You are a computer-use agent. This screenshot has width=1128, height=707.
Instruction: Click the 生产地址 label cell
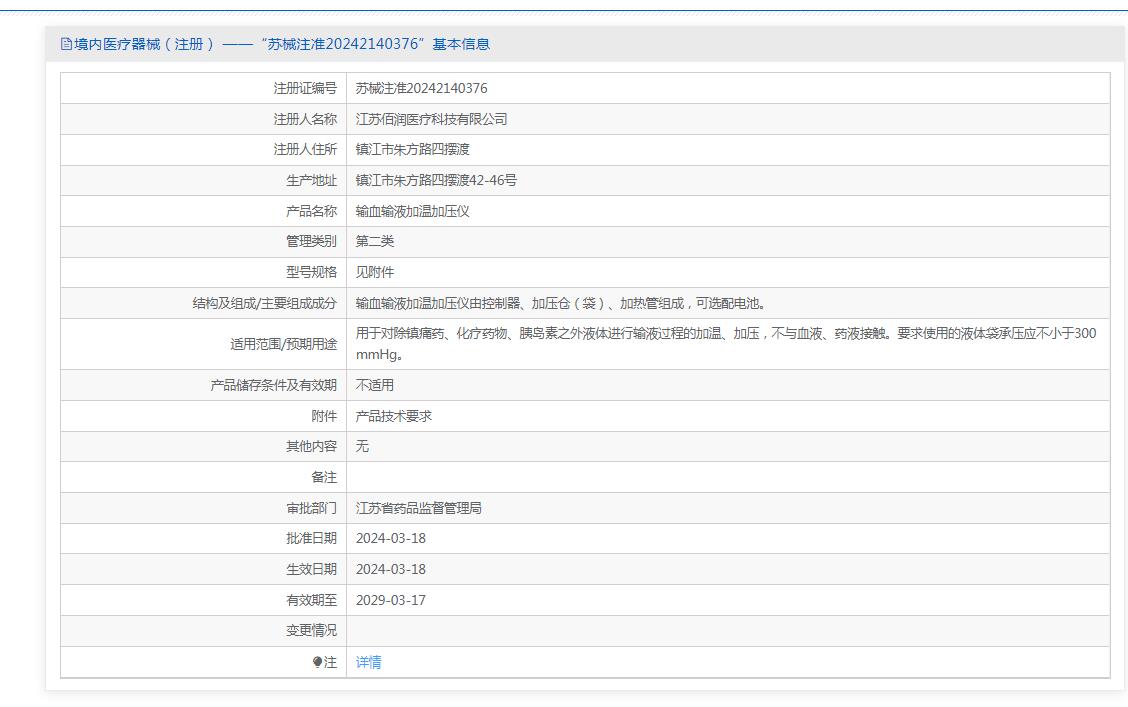click(203, 181)
